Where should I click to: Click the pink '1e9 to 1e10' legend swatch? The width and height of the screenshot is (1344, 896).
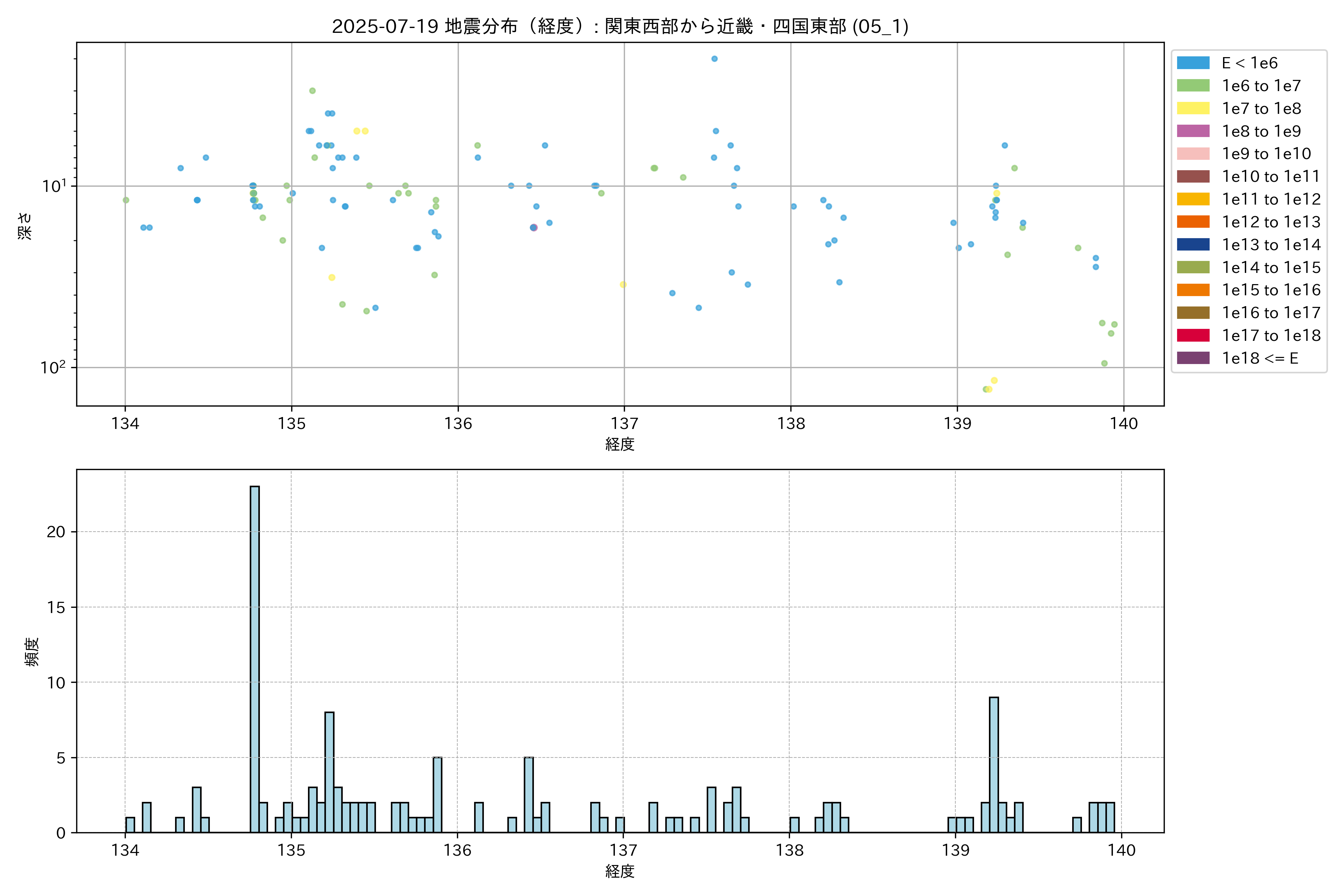click(x=1192, y=154)
